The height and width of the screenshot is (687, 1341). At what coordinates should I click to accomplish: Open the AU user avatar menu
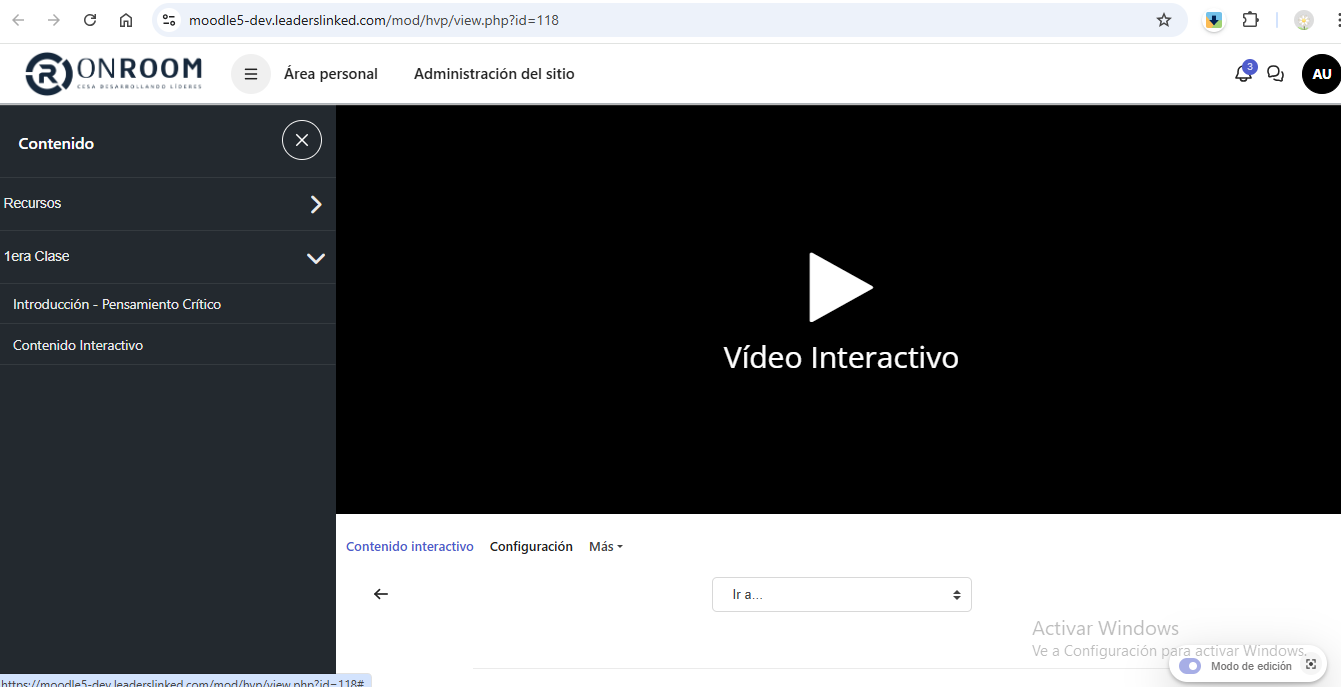(x=1321, y=74)
